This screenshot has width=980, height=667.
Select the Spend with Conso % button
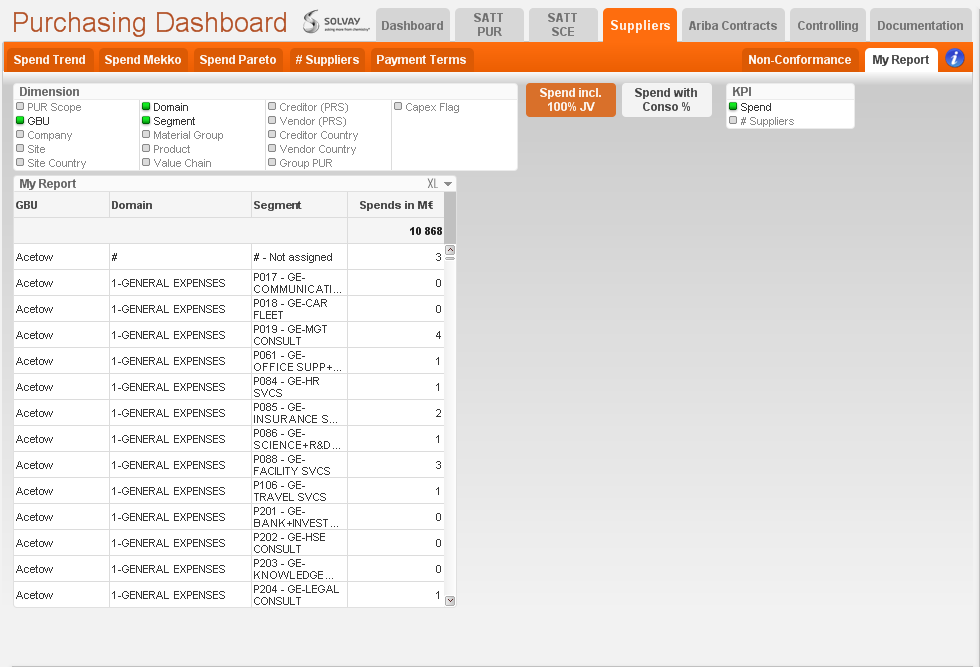pos(666,100)
